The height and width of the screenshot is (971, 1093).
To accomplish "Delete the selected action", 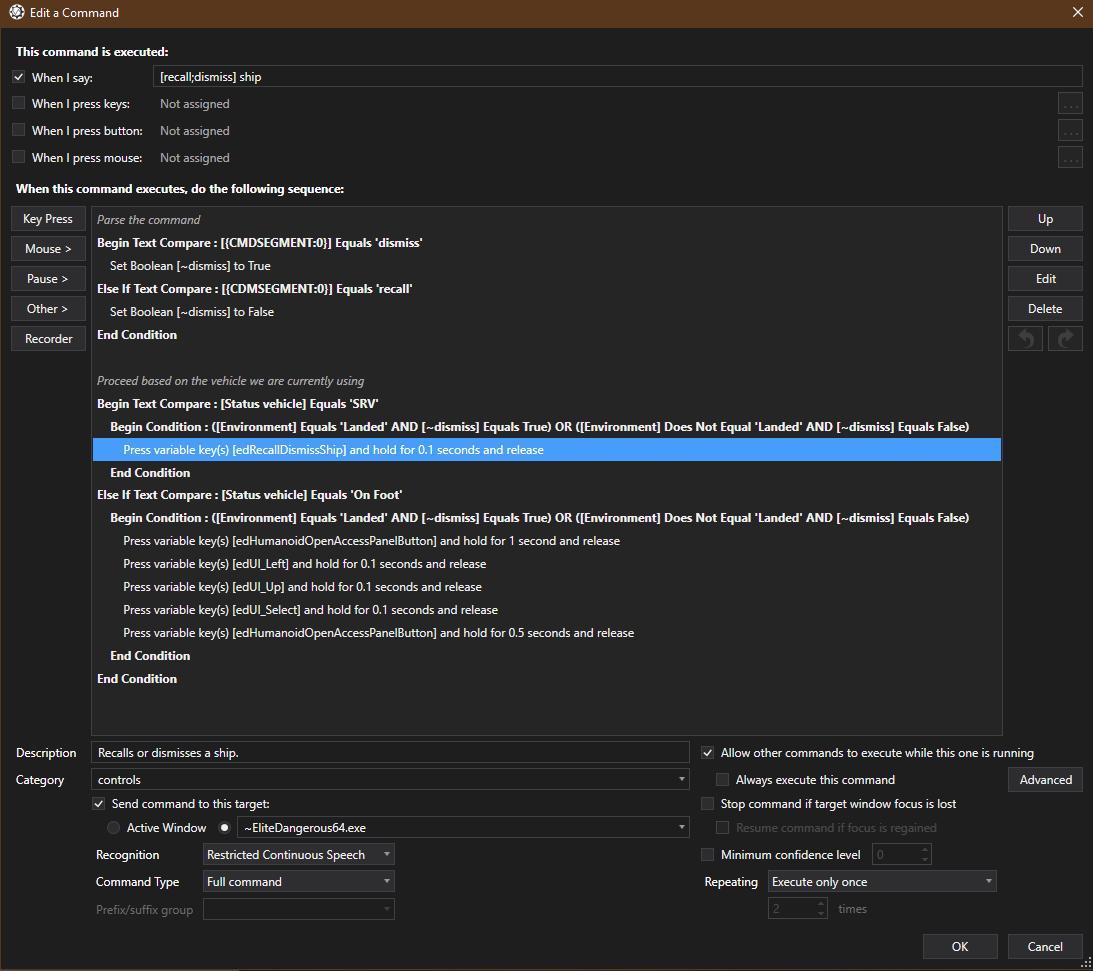I will point(1045,309).
